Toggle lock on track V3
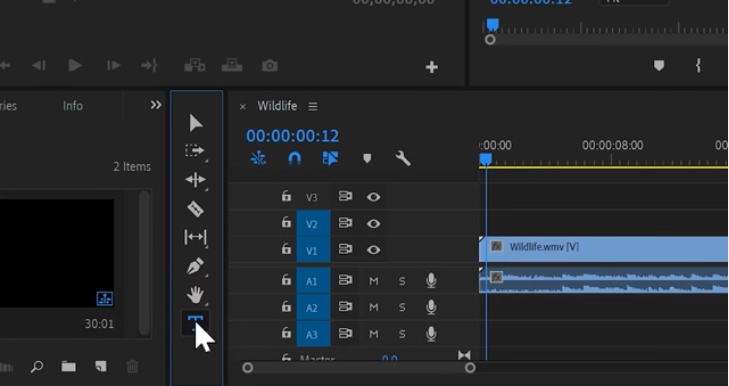The image size is (729, 386). click(286, 196)
